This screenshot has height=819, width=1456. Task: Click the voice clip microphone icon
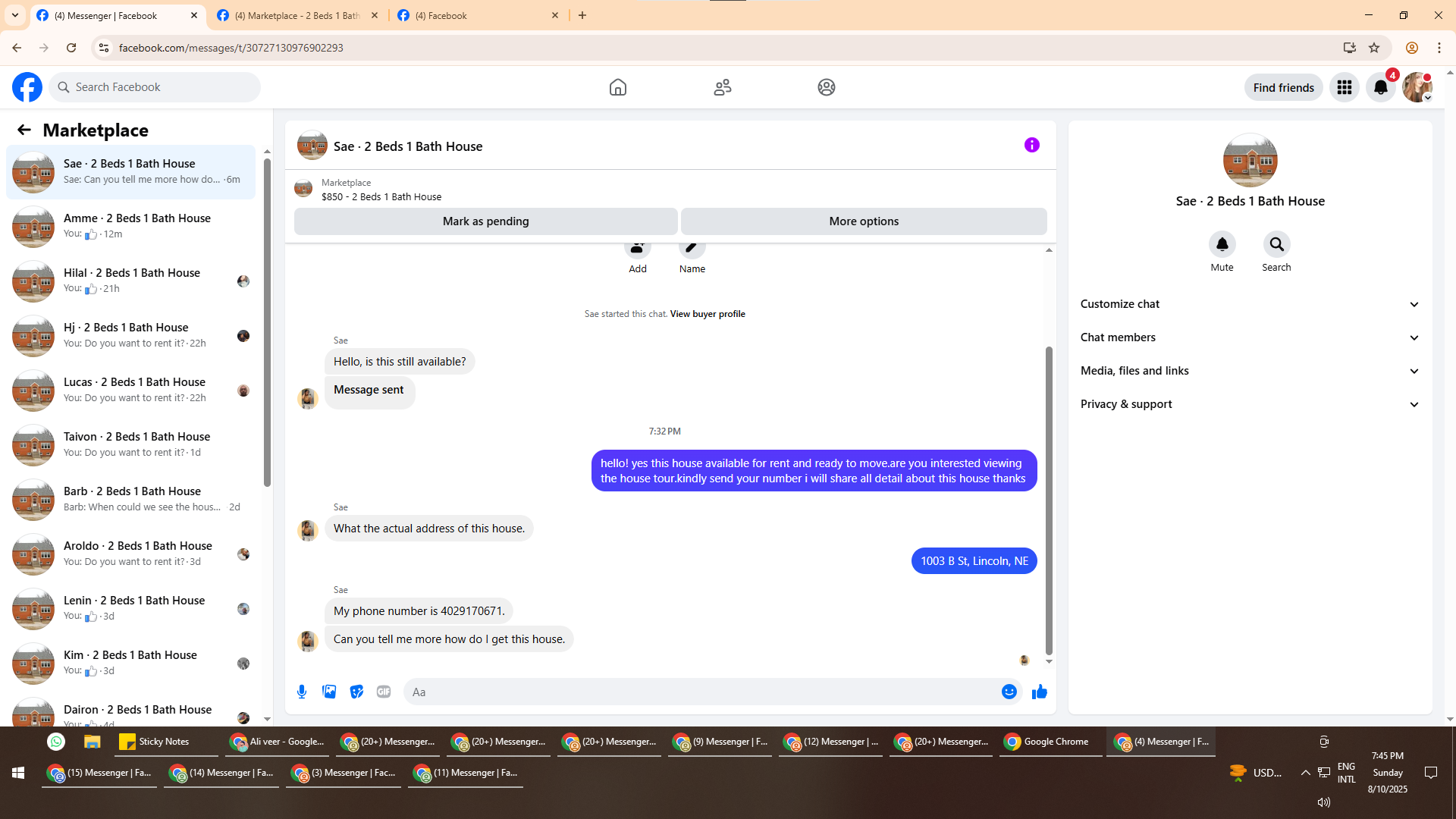coord(302,692)
